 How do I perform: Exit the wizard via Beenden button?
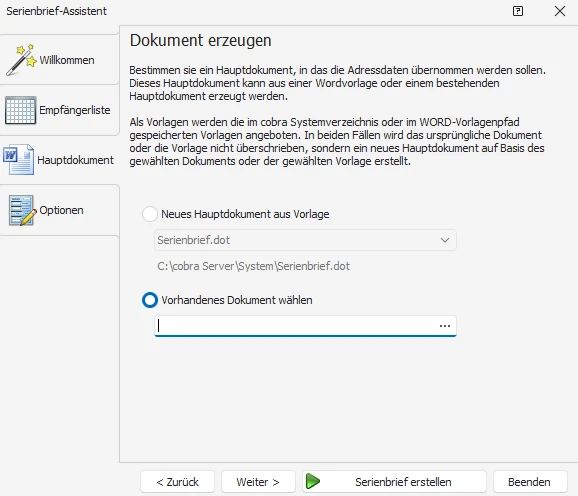530,482
